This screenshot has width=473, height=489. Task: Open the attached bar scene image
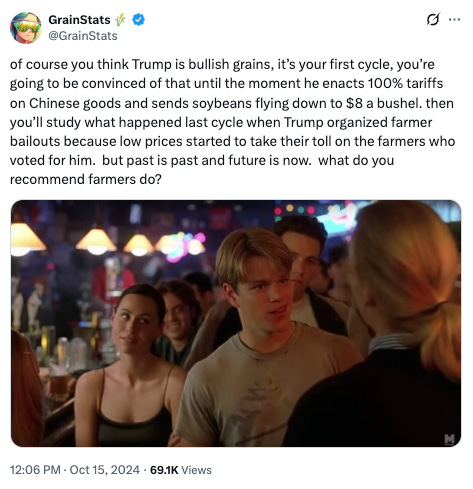[x=236, y=323]
